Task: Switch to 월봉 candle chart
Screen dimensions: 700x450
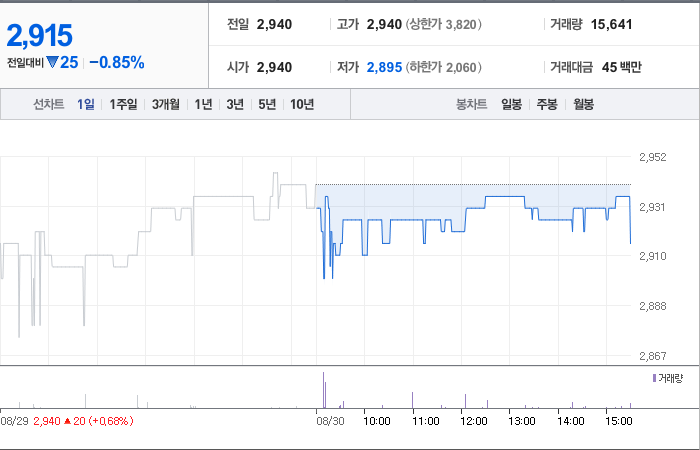Action: [x=583, y=104]
